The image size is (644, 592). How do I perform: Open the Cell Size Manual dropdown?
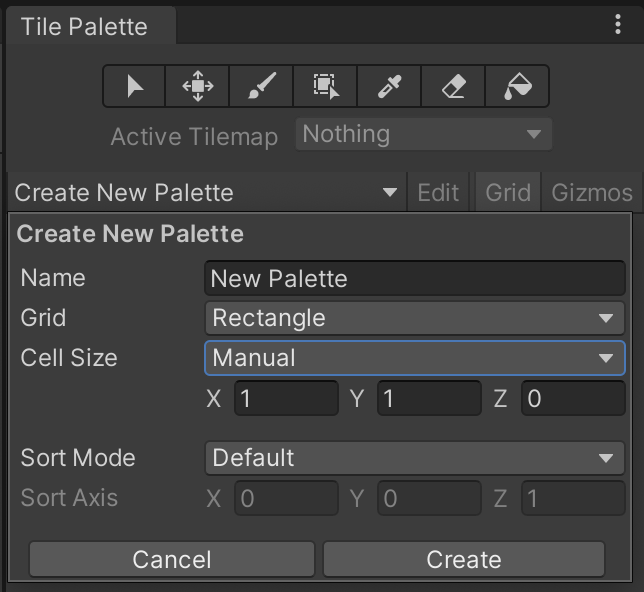pyautogui.click(x=414, y=358)
